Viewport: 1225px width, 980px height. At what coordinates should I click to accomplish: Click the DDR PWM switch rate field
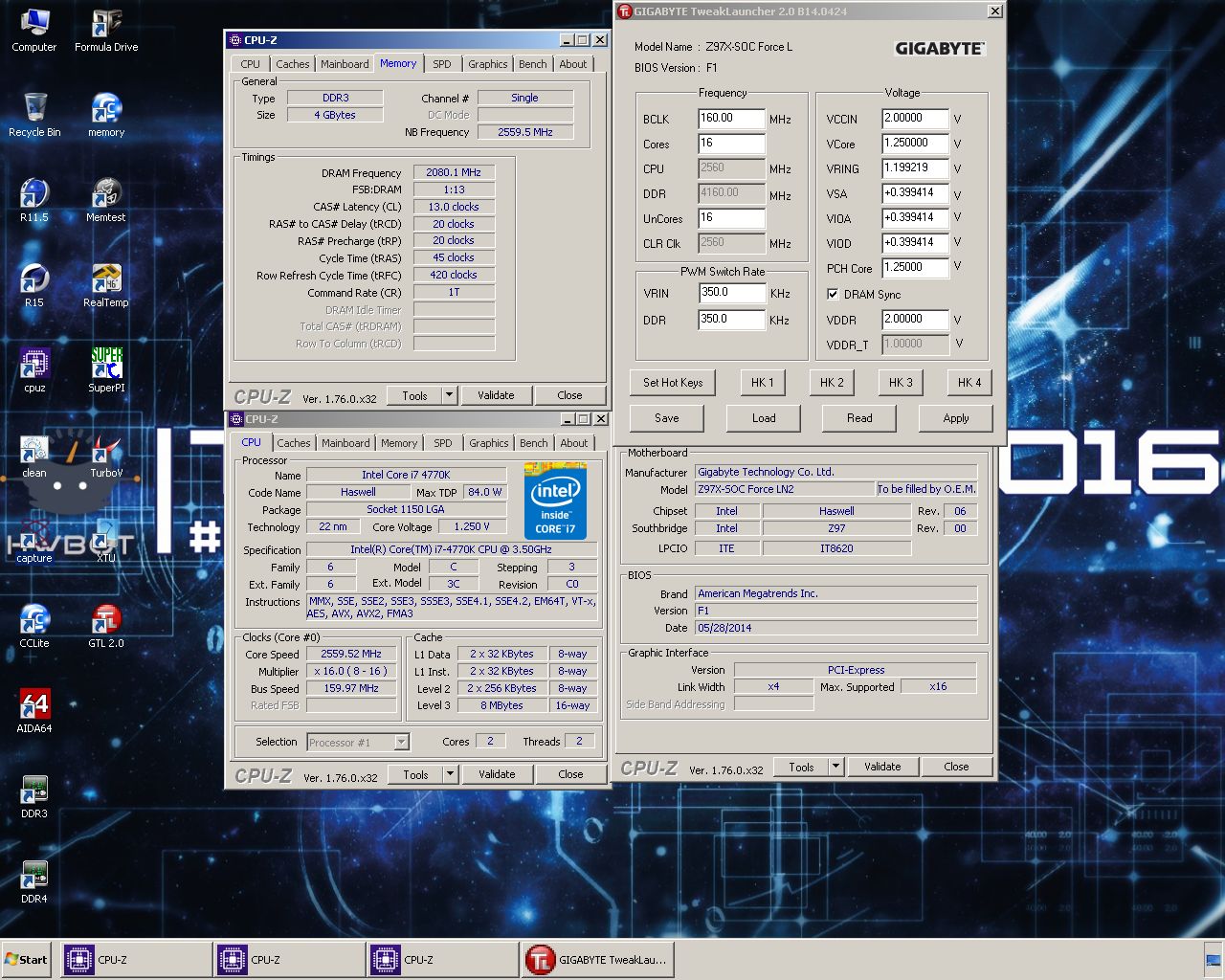731,320
